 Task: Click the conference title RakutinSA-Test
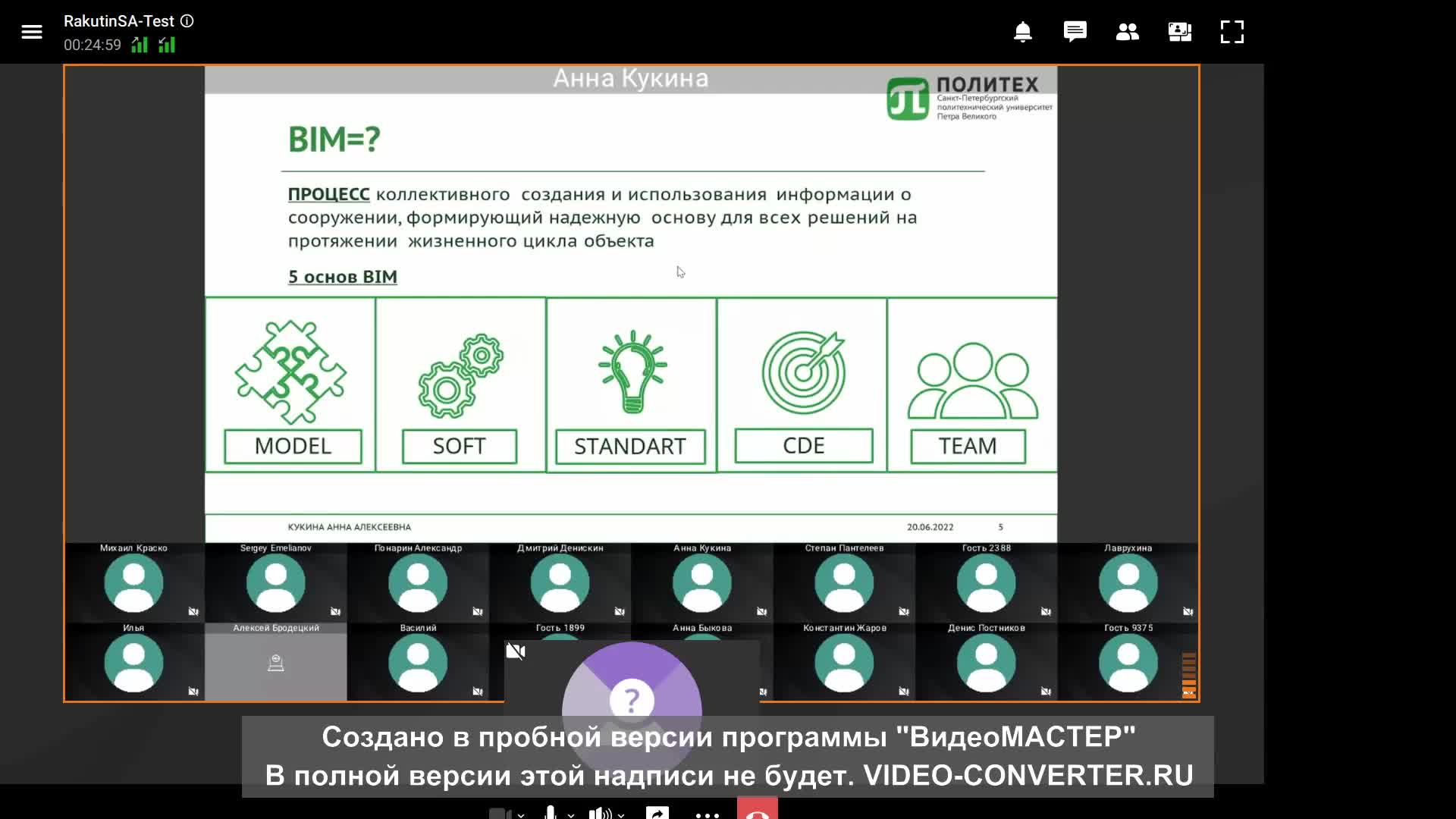click(x=119, y=21)
